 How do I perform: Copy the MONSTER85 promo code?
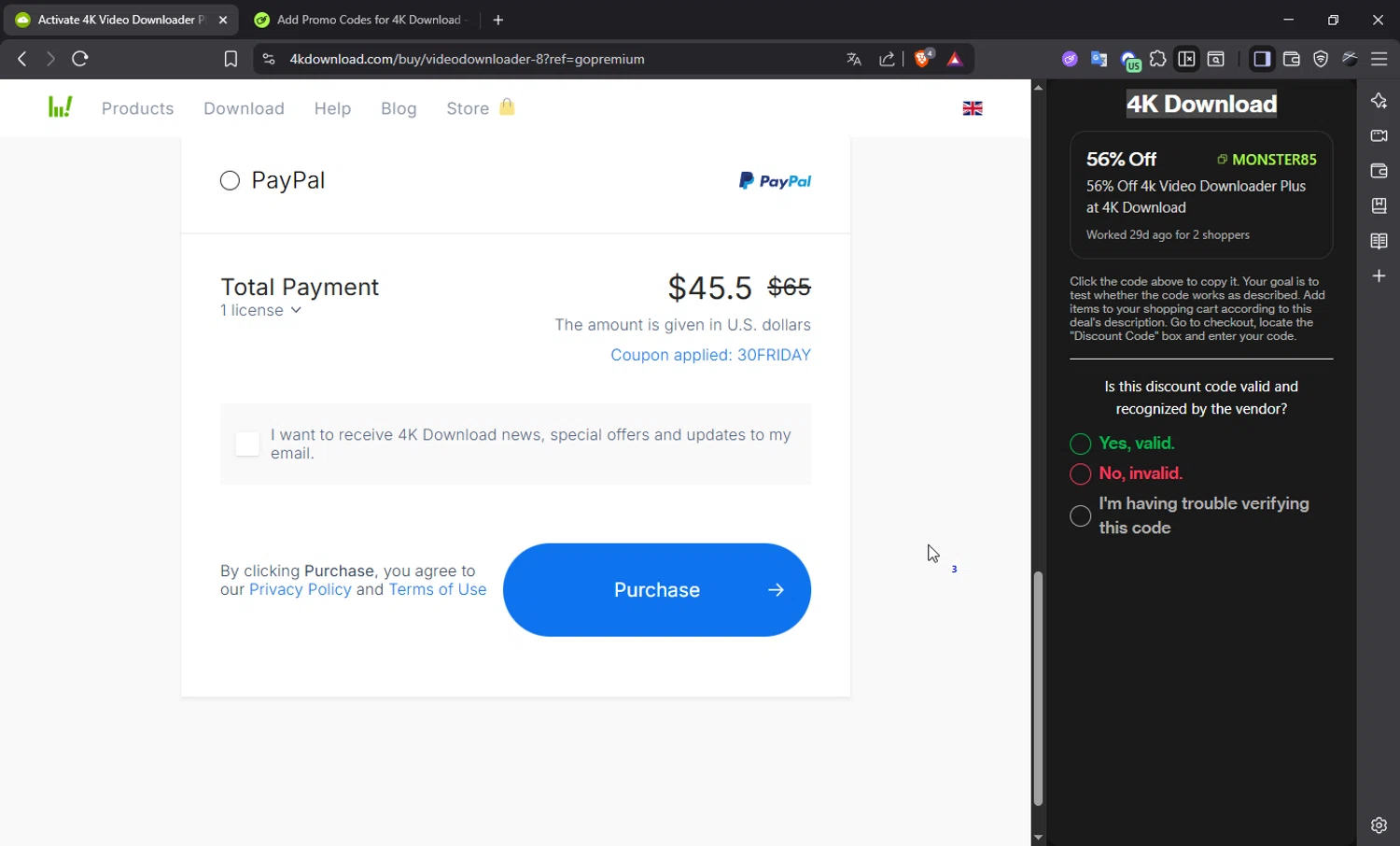[x=1267, y=160]
